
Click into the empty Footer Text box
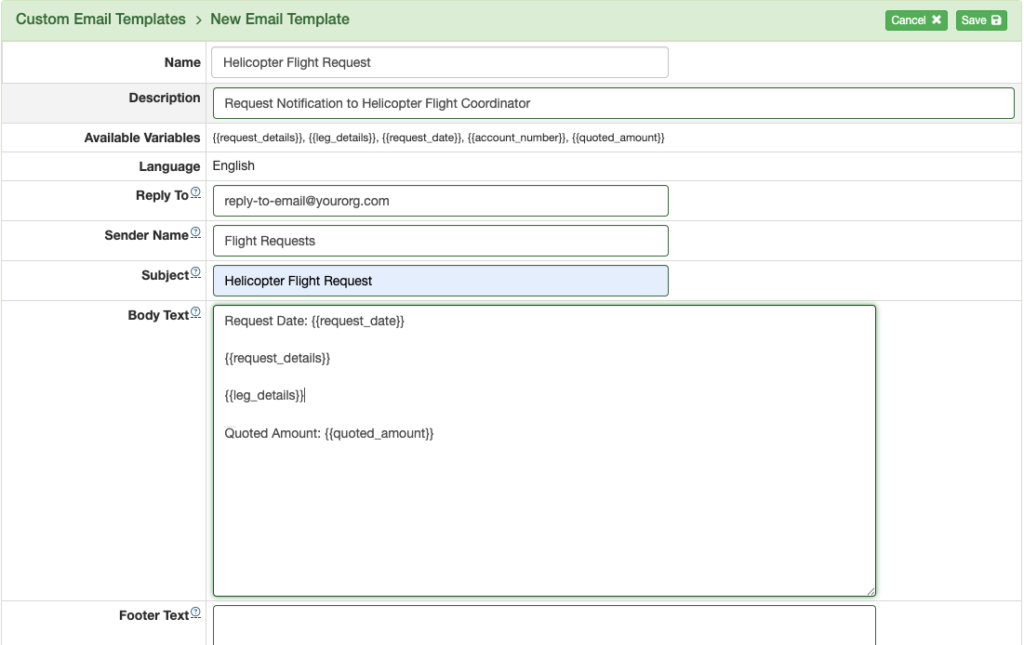[x=543, y=625]
